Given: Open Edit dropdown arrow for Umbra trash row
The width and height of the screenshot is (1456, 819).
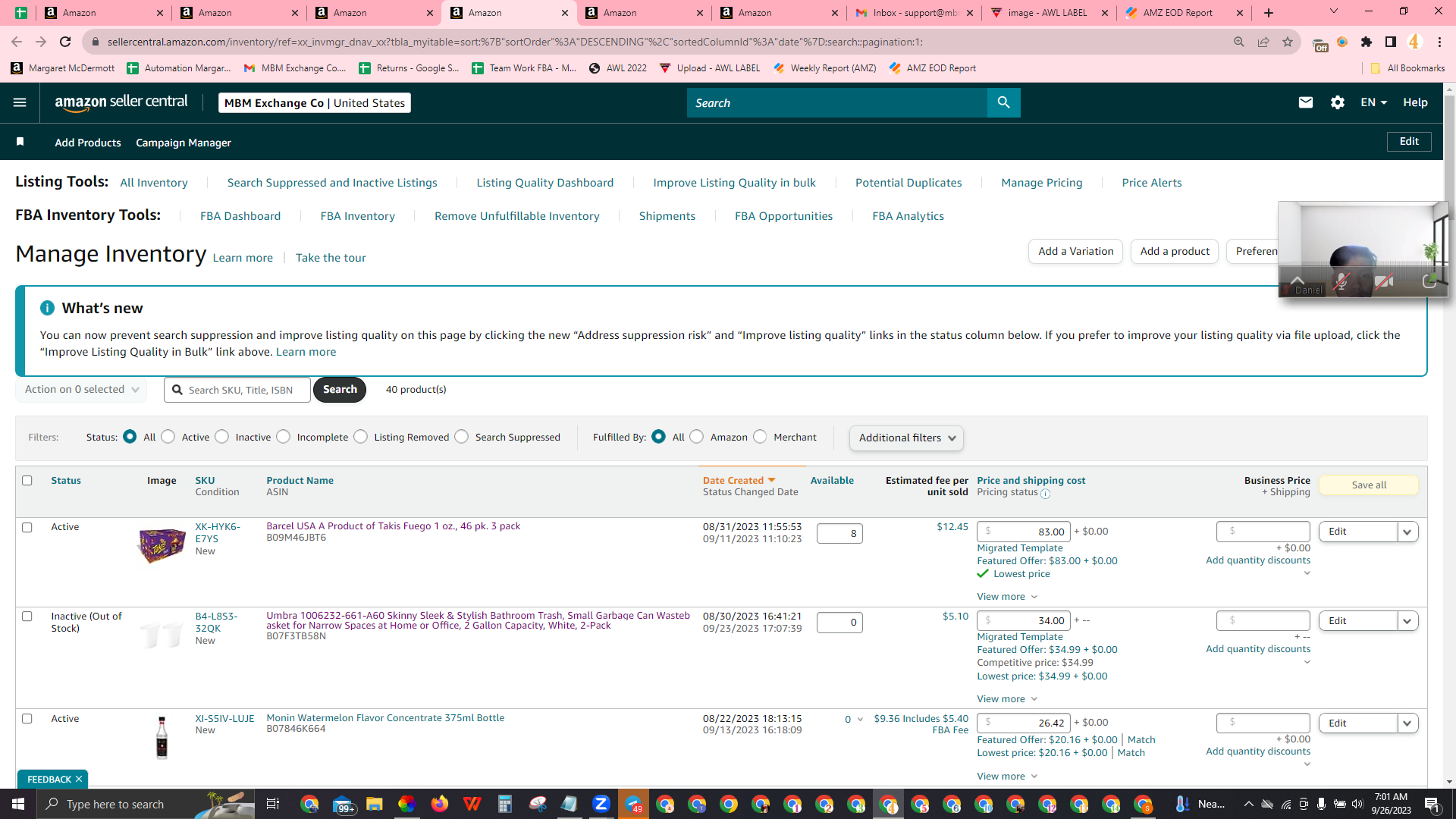Looking at the screenshot, I should 1407,621.
